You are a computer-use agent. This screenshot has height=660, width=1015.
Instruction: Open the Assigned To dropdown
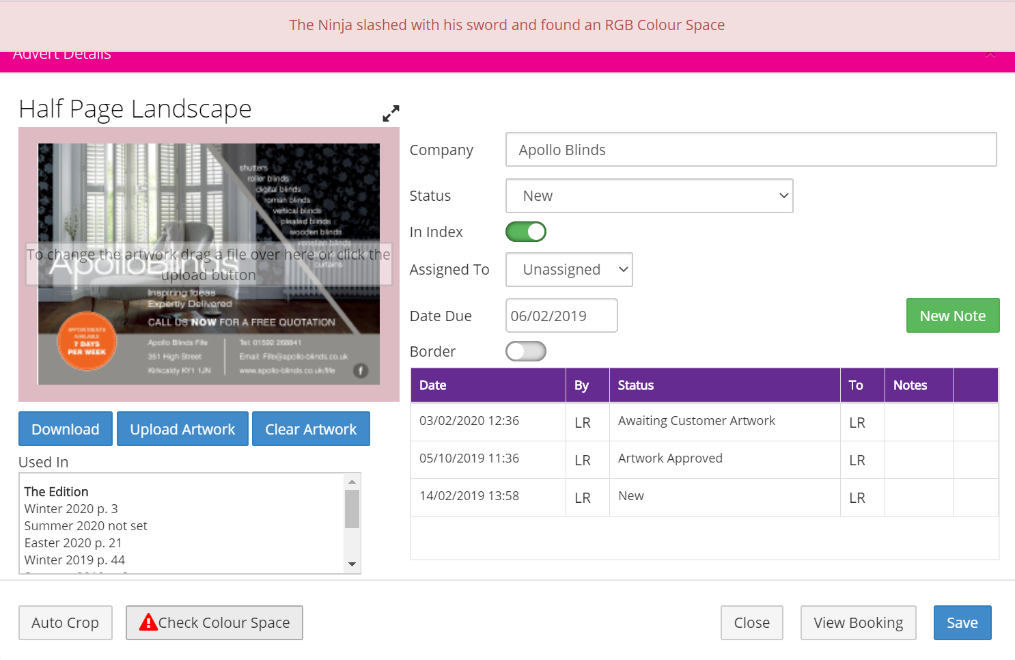pos(569,270)
